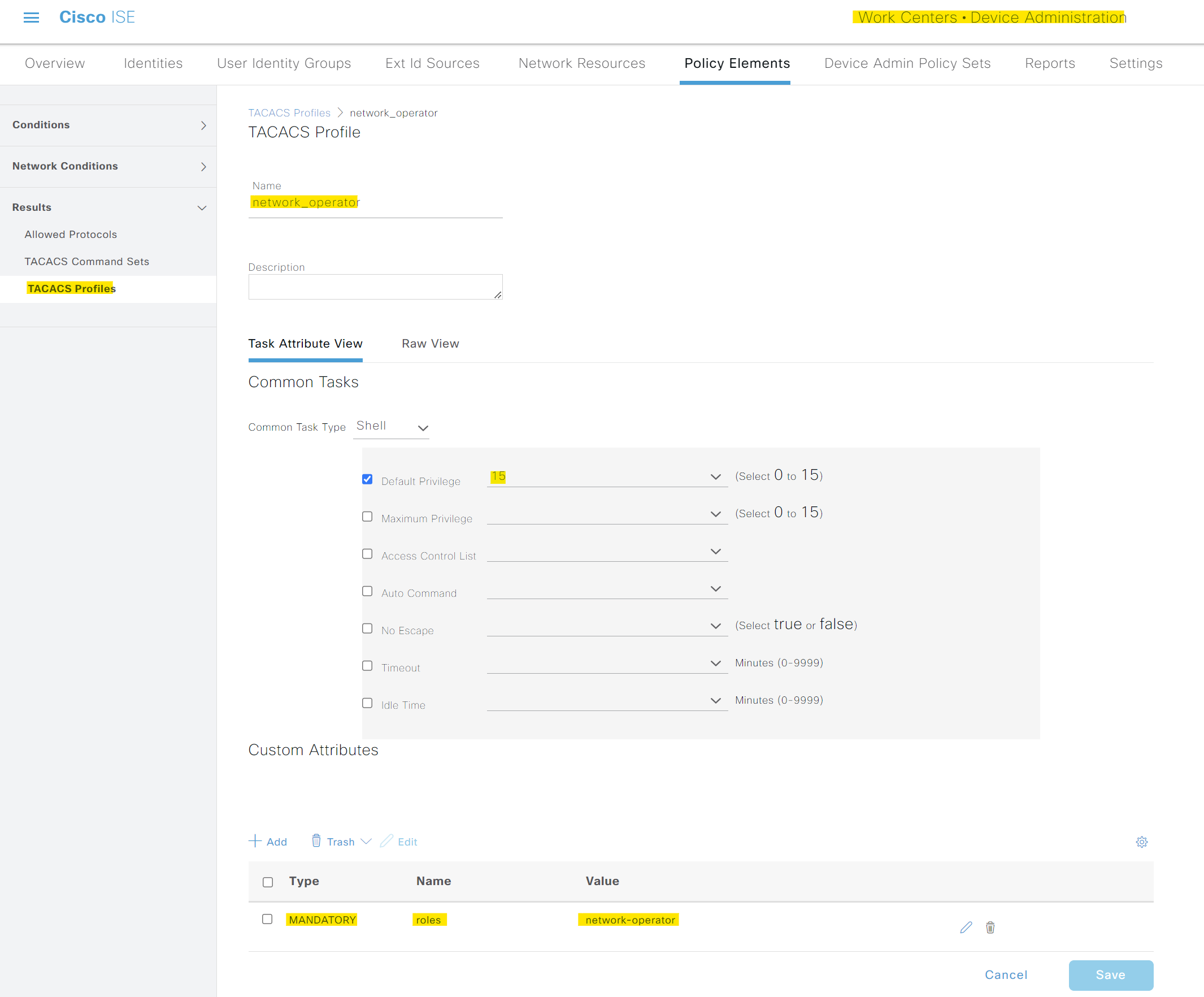Screen dimensions: 1204x997
Task: Switch to the Raw View tab
Action: [x=430, y=344]
